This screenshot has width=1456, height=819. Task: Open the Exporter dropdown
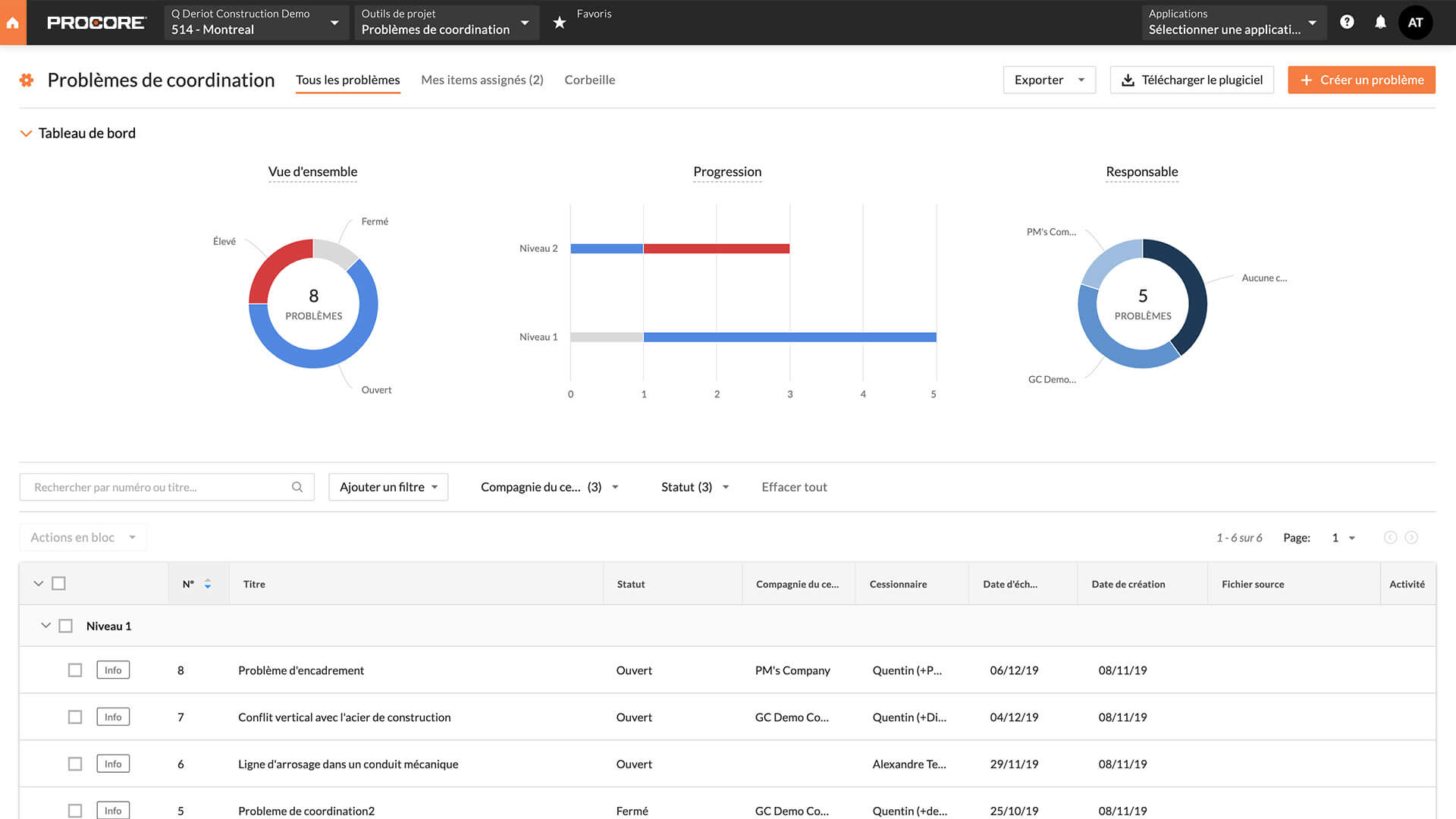click(x=1049, y=80)
